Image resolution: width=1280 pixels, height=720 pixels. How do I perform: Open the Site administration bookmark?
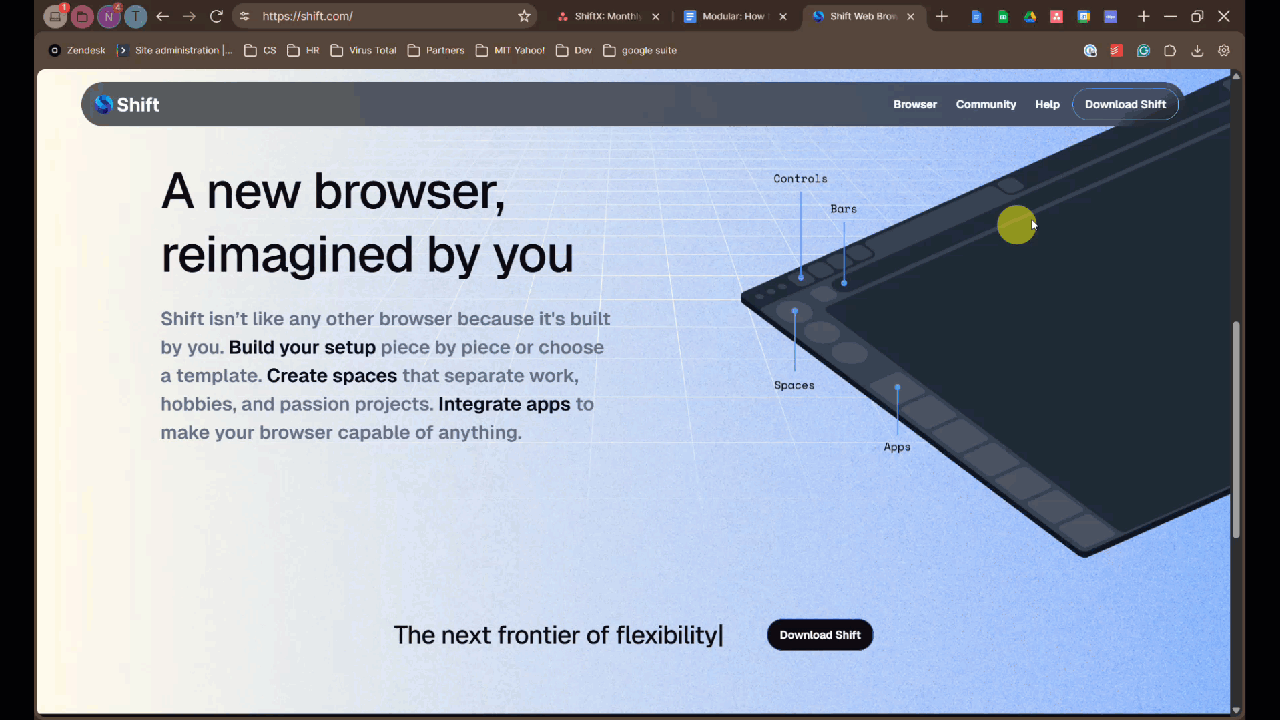pyautogui.click(x=175, y=50)
